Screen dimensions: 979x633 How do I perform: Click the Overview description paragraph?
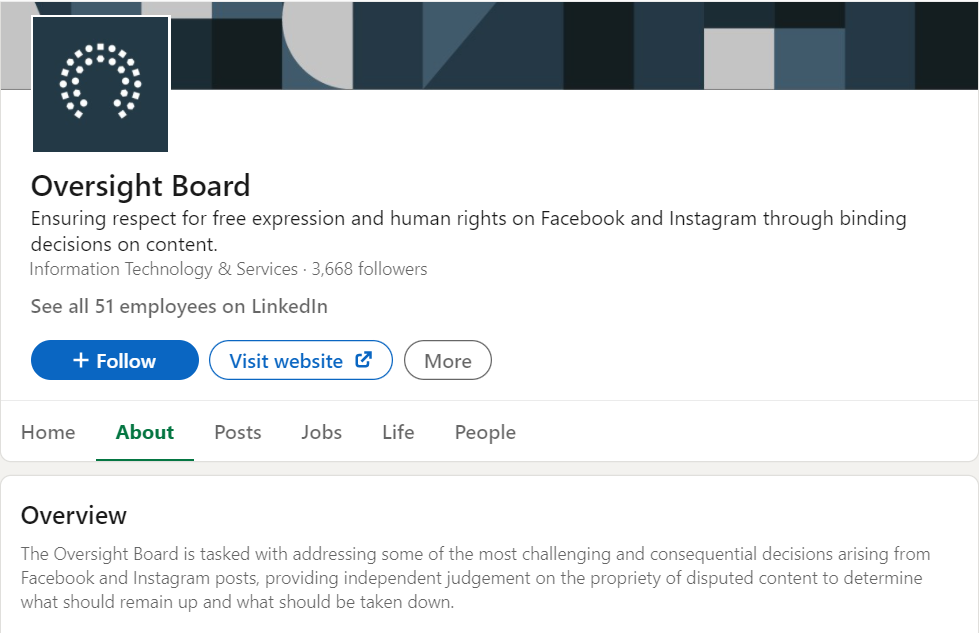475,578
